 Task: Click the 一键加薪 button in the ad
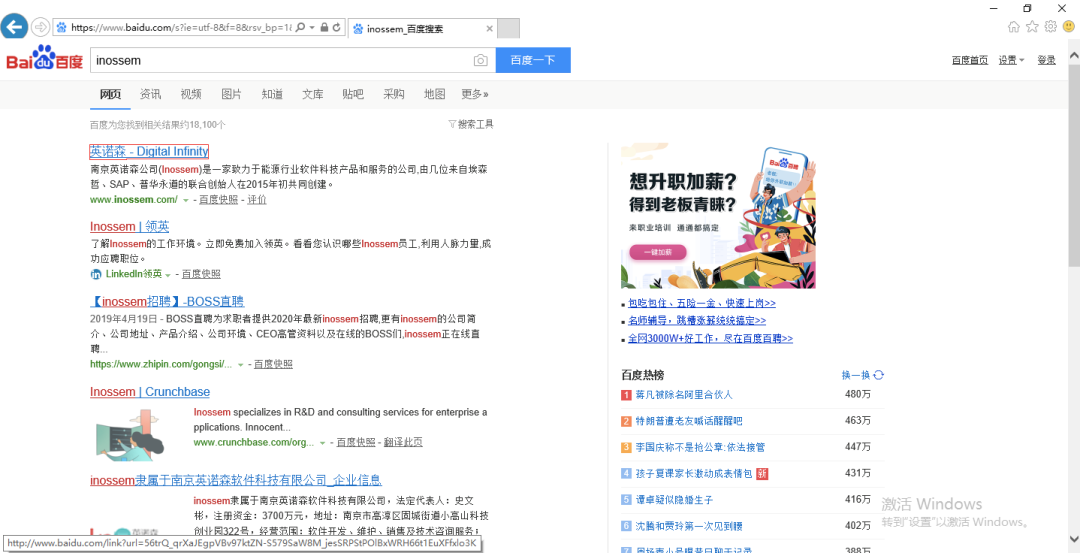(657, 253)
